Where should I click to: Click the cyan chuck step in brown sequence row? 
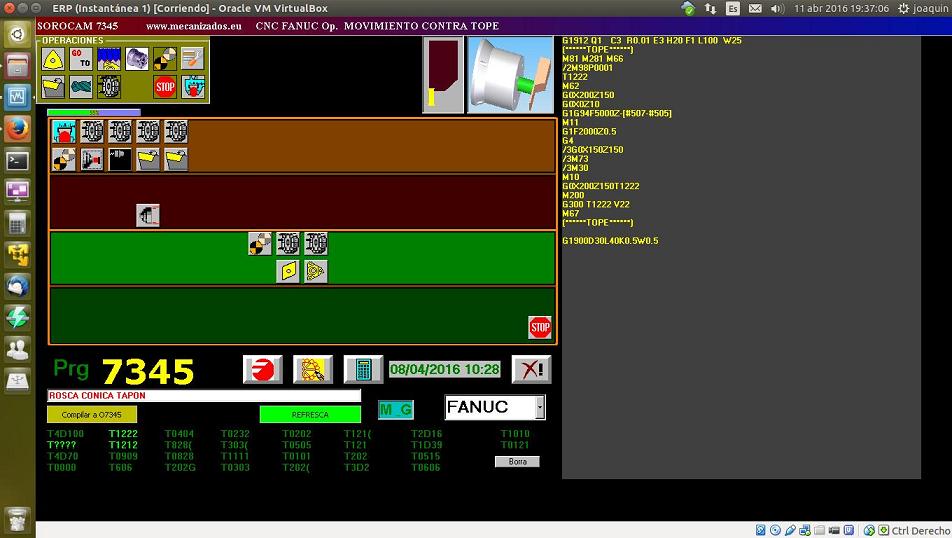64,132
